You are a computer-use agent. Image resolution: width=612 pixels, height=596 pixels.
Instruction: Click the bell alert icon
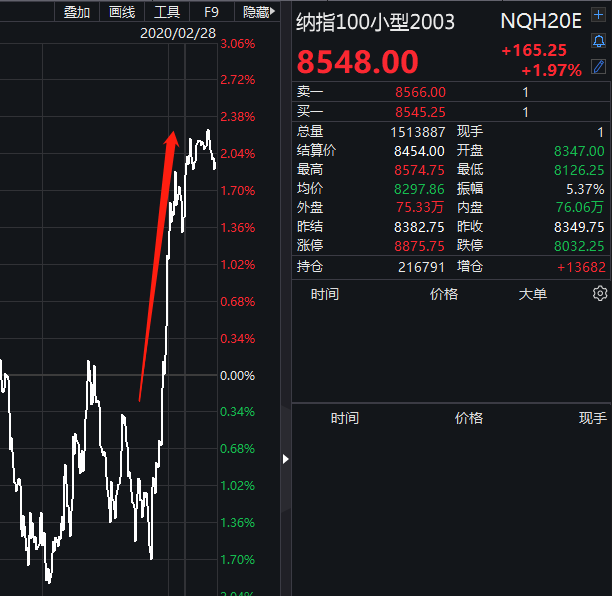point(599,42)
